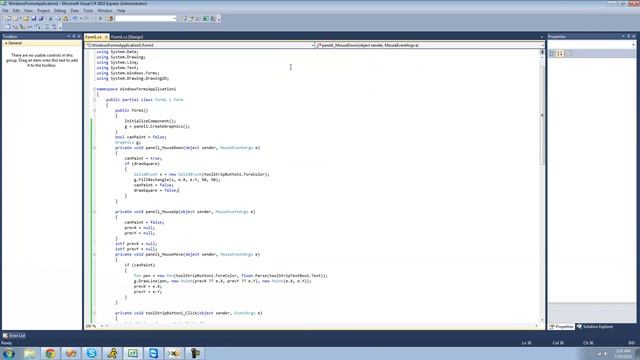The image size is (640, 360).
Task: Click the Open File folder icon
Action: coord(26,18)
